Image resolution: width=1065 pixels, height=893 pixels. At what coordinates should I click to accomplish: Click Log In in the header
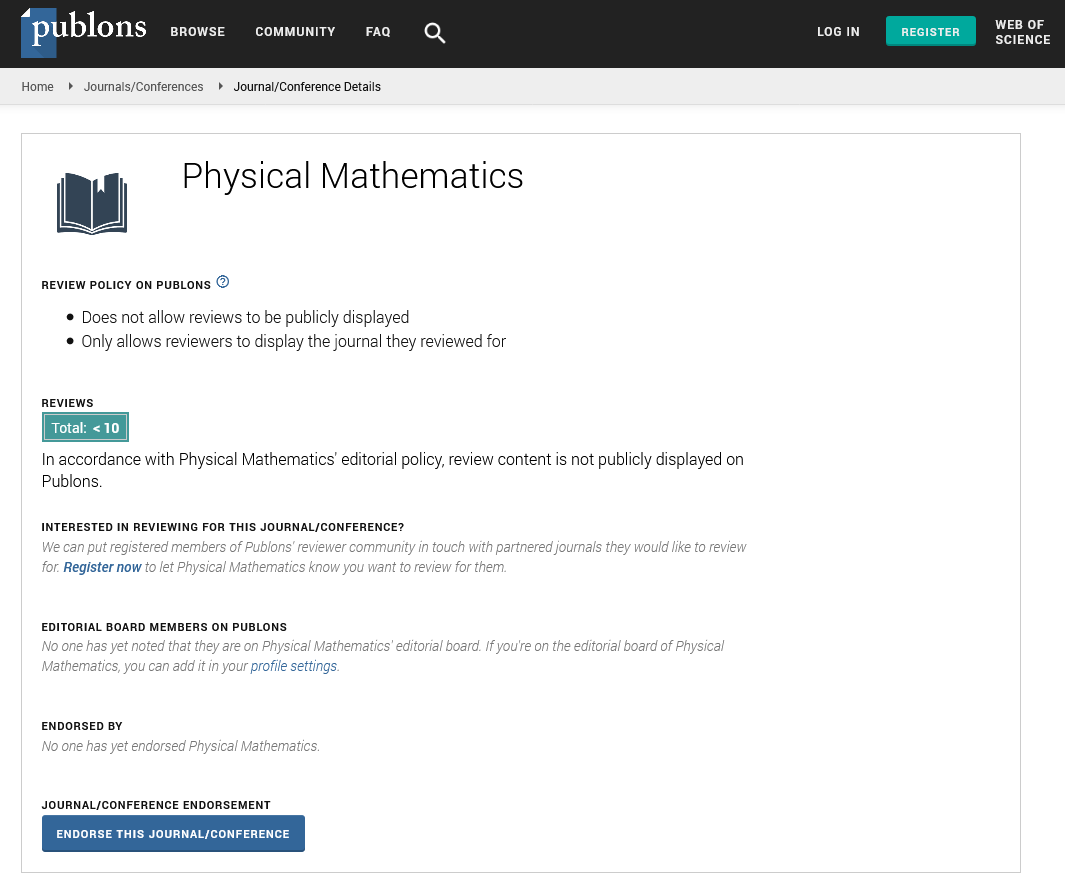pos(838,32)
